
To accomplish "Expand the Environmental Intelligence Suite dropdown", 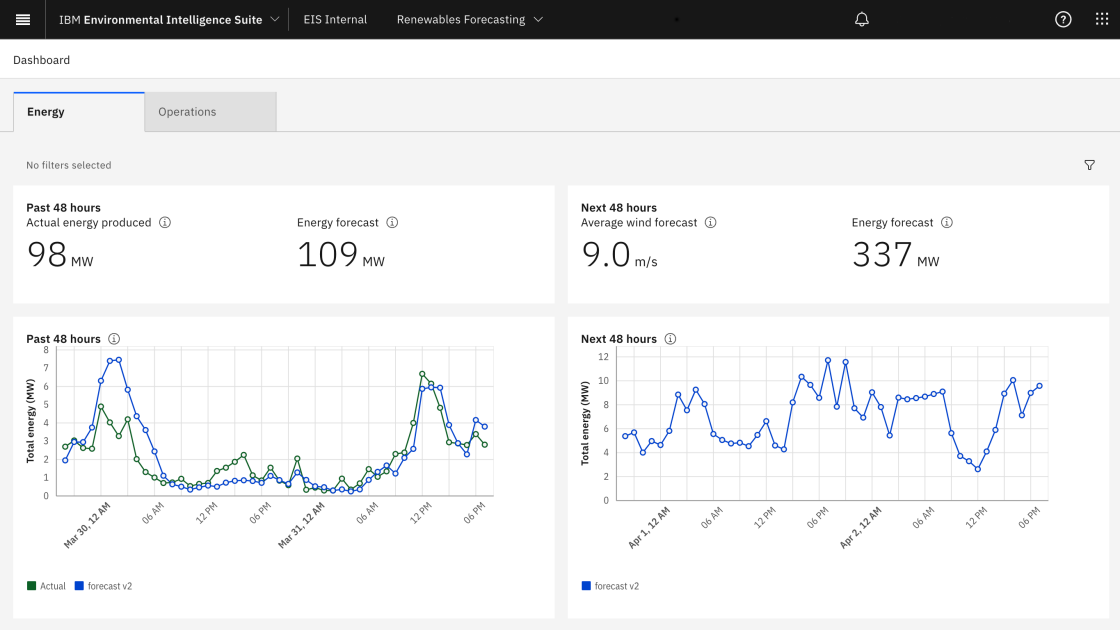I will click(276, 19).
